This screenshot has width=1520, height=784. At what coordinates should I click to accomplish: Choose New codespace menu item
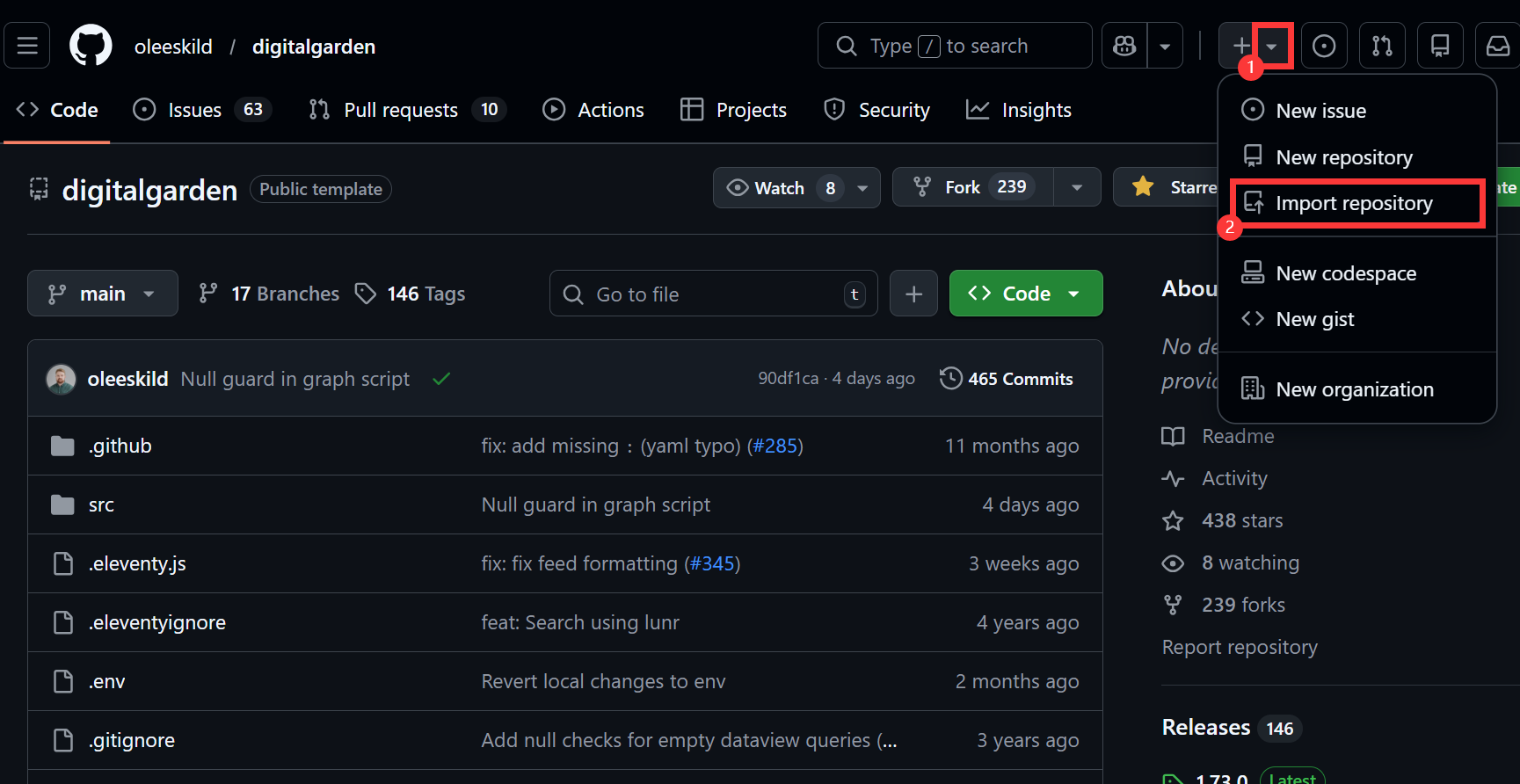point(1345,273)
